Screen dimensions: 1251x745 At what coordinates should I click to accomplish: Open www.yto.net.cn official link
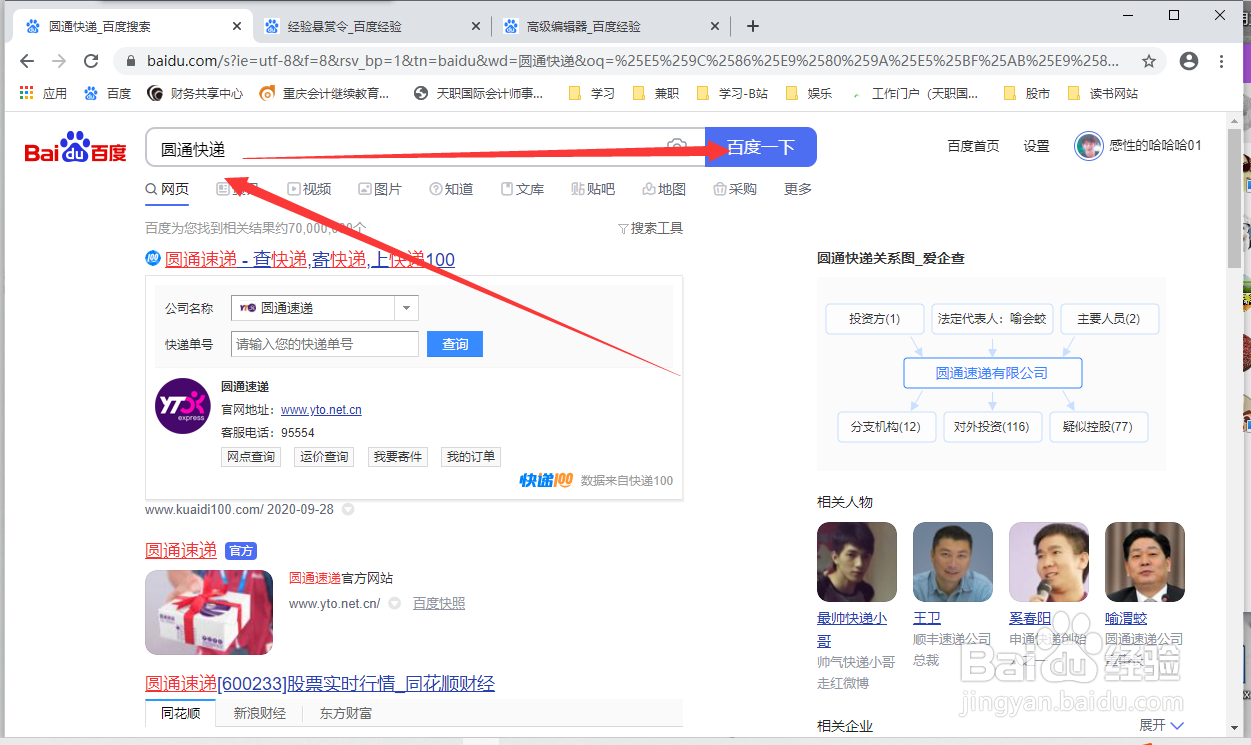point(321,410)
